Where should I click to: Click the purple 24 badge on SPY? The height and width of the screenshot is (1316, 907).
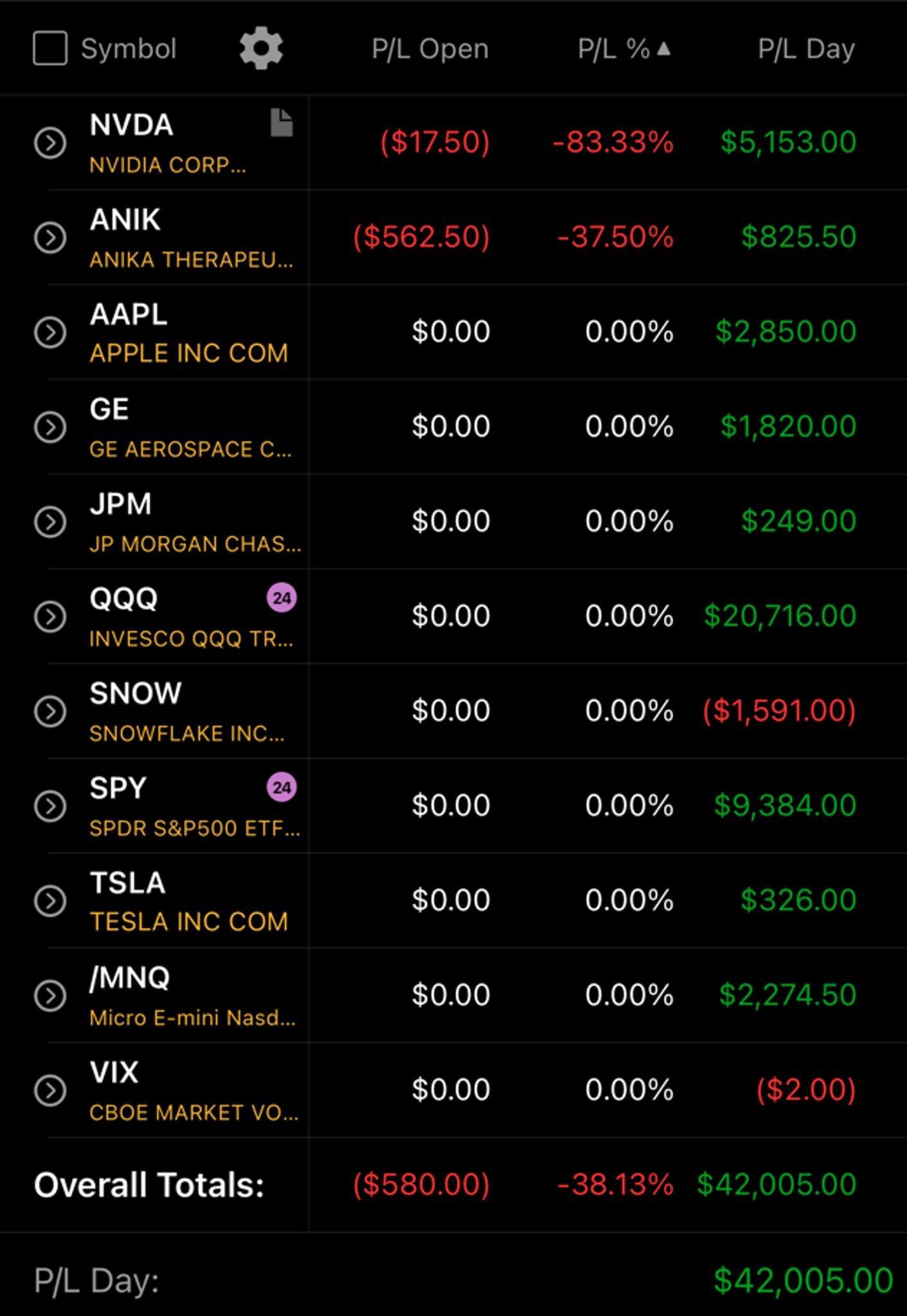(x=282, y=788)
